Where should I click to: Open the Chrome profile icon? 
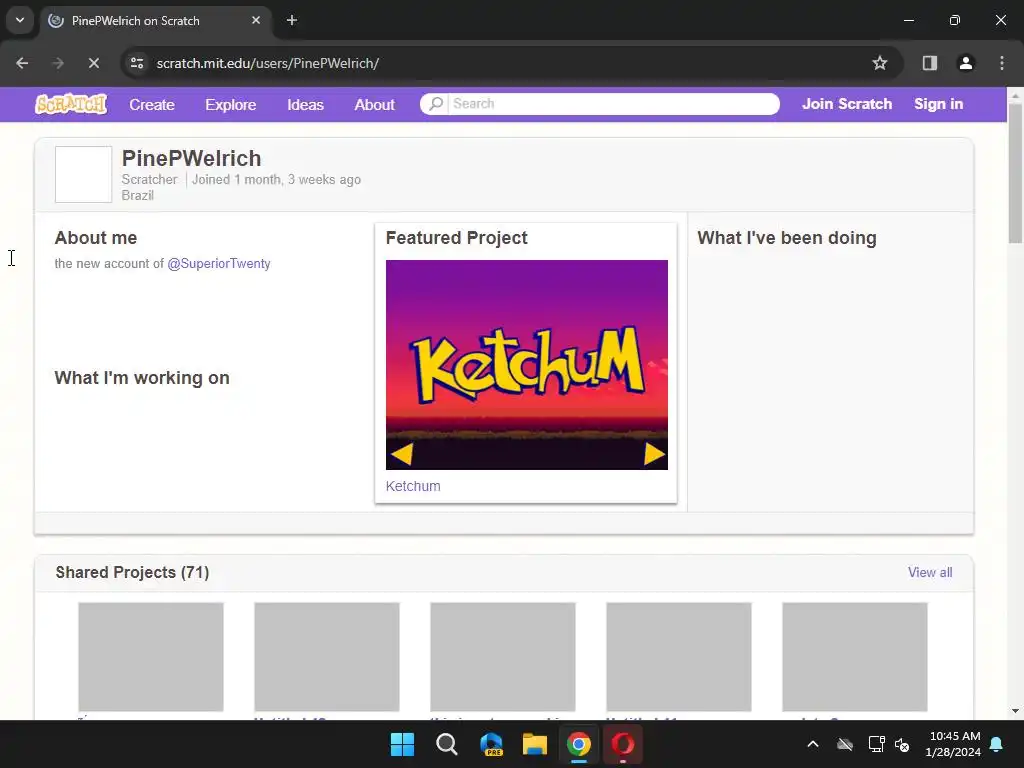point(966,63)
